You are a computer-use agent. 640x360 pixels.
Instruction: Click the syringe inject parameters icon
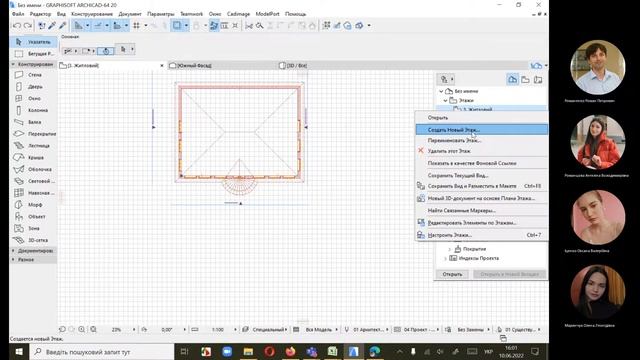[62, 26]
